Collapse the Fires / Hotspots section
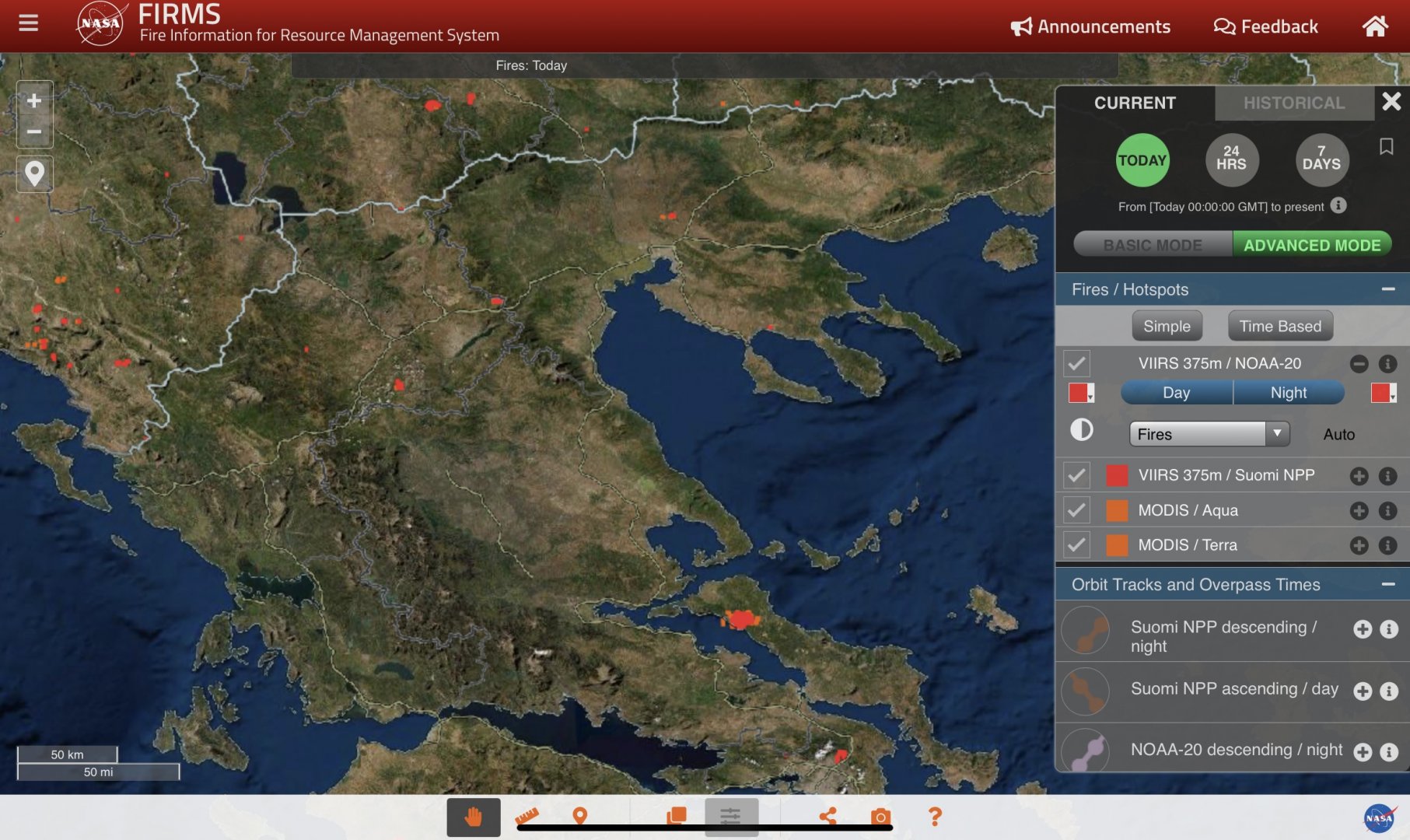The image size is (1410, 840). pyautogui.click(x=1387, y=289)
